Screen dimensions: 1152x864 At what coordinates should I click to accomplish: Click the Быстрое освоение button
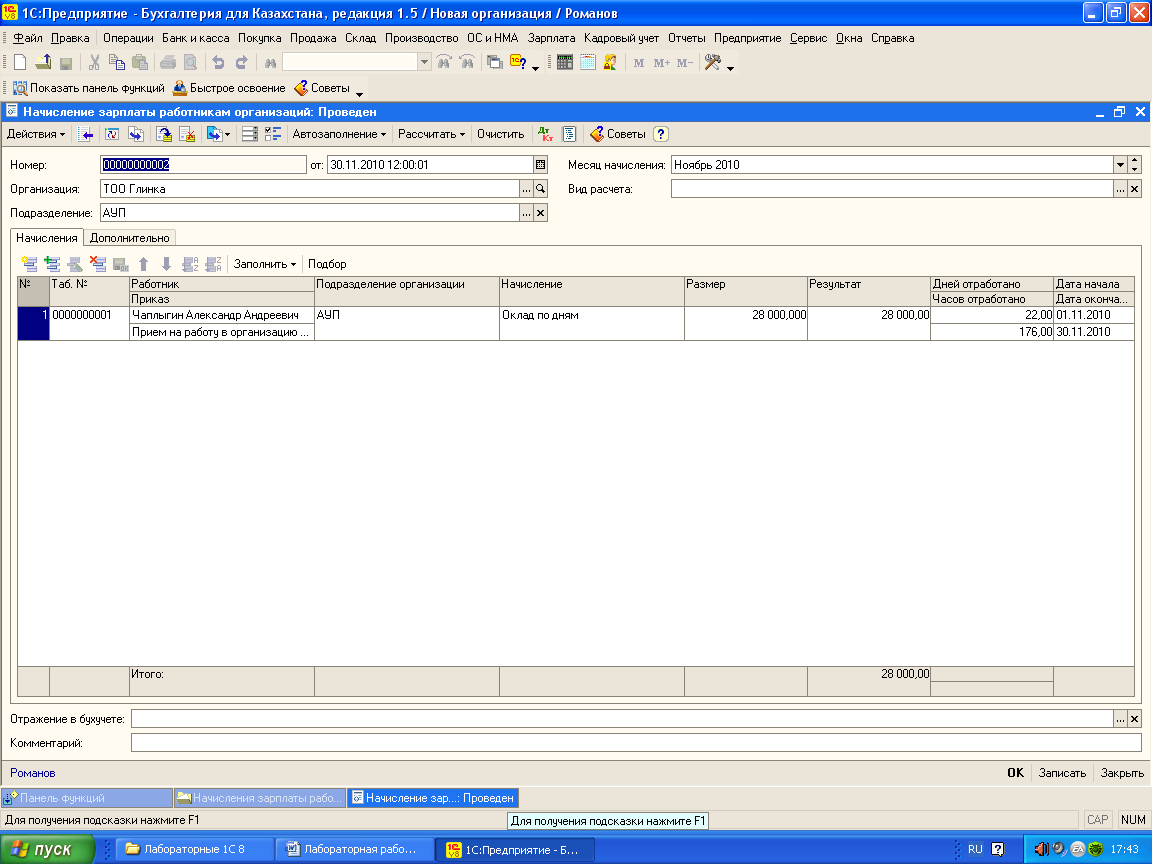229,88
